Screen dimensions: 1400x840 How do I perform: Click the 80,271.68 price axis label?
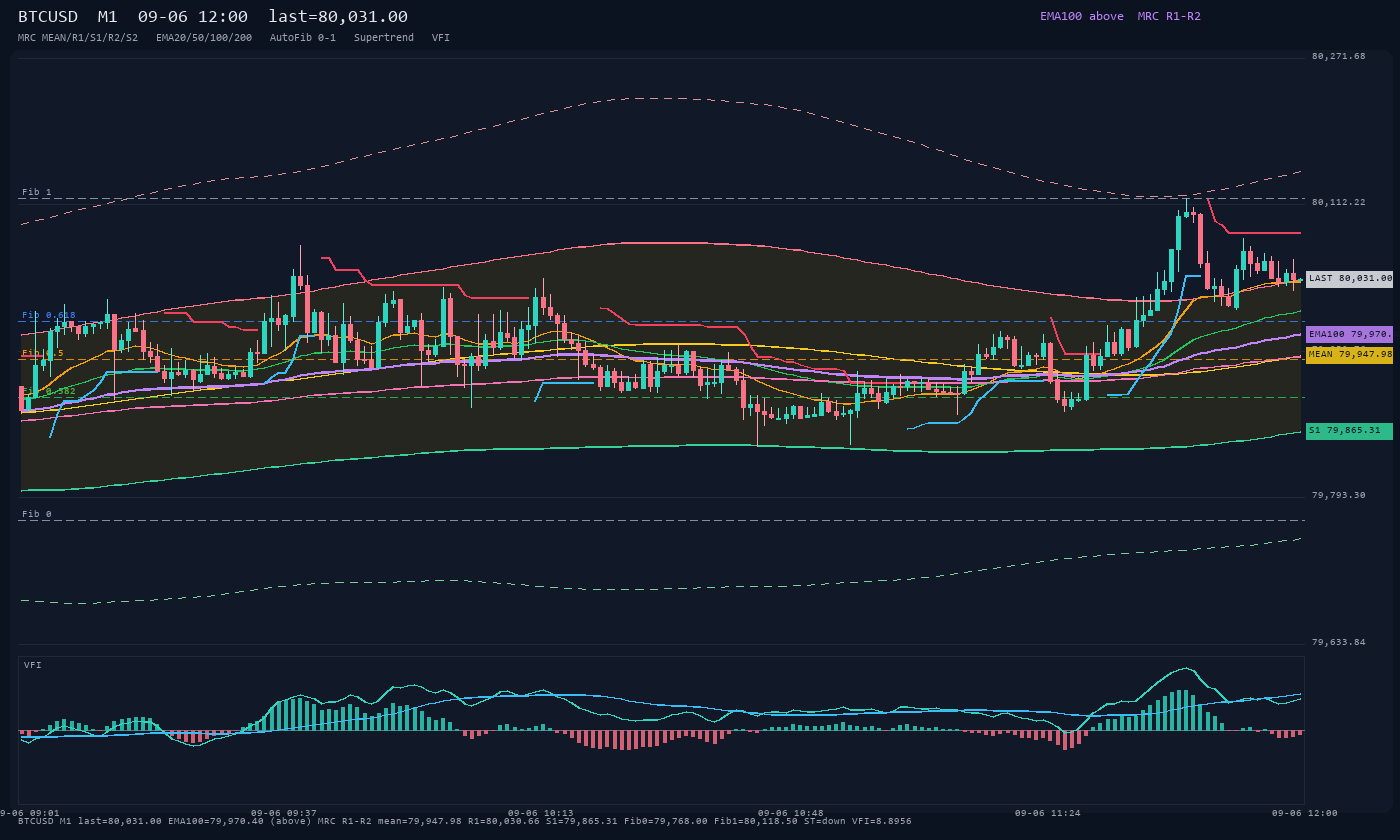point(1339,56)
